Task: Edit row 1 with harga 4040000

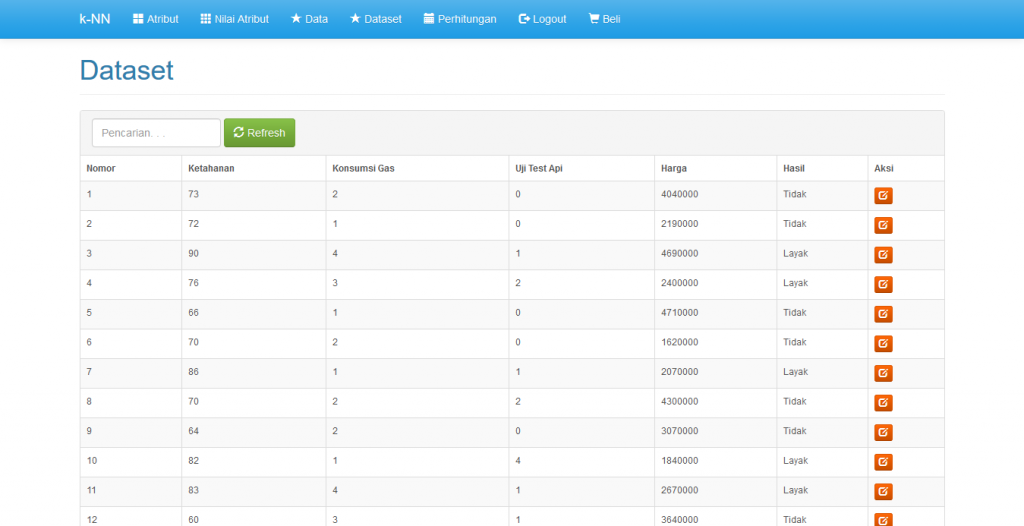Action: coord(883,195)
